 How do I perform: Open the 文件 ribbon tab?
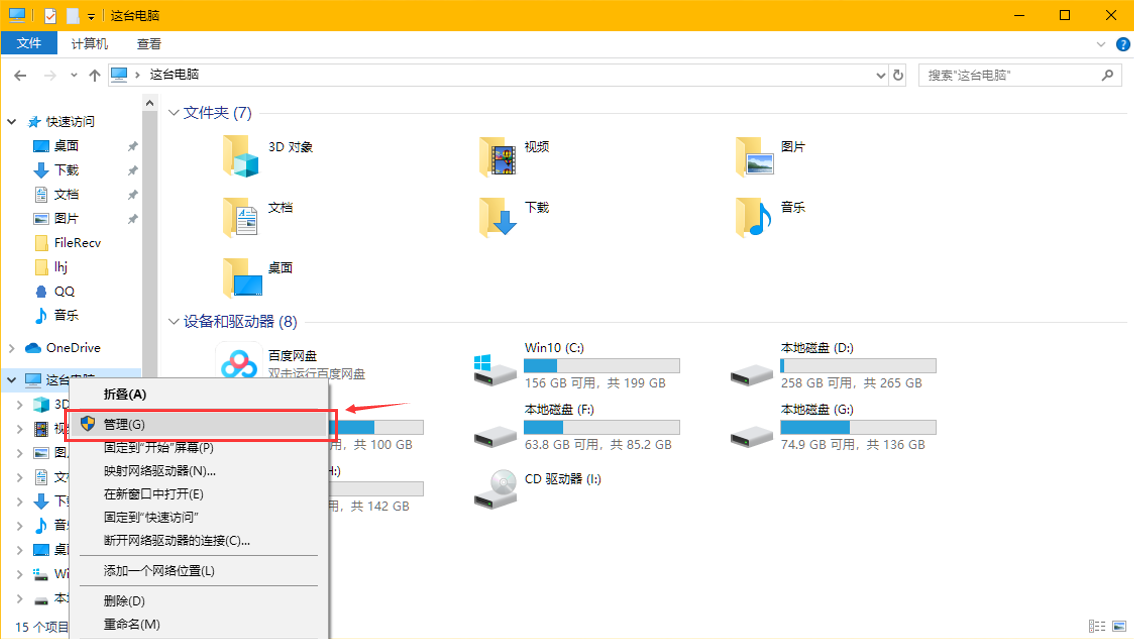click(x=29, y=43)
